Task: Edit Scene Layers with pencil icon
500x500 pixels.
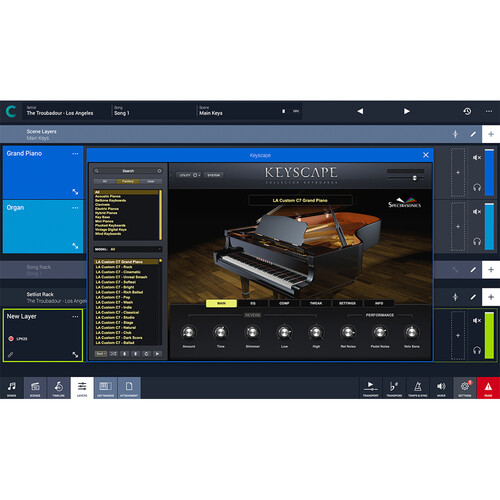Action: click(473, 134)
